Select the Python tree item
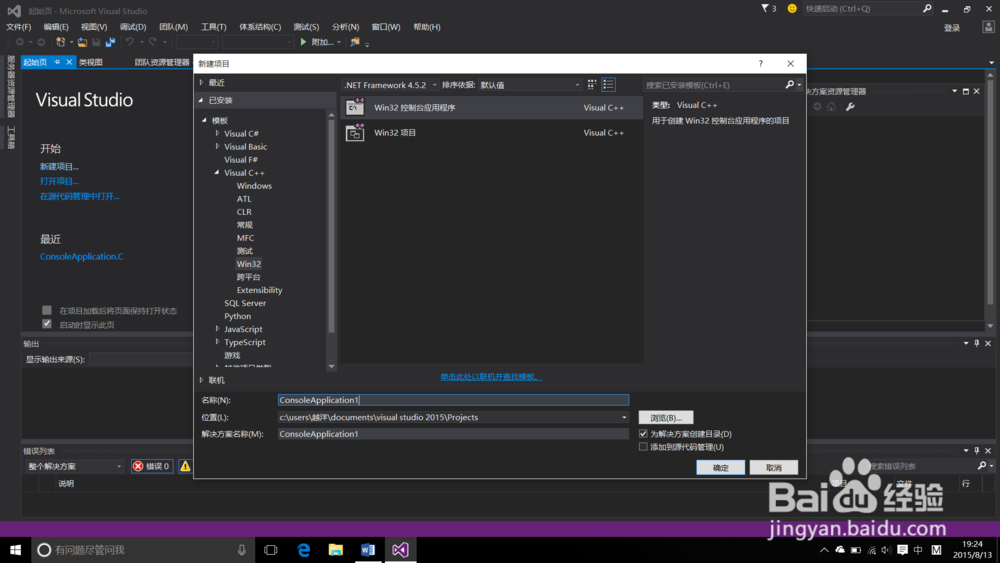1000x563 pixels. tap(237, 316)
